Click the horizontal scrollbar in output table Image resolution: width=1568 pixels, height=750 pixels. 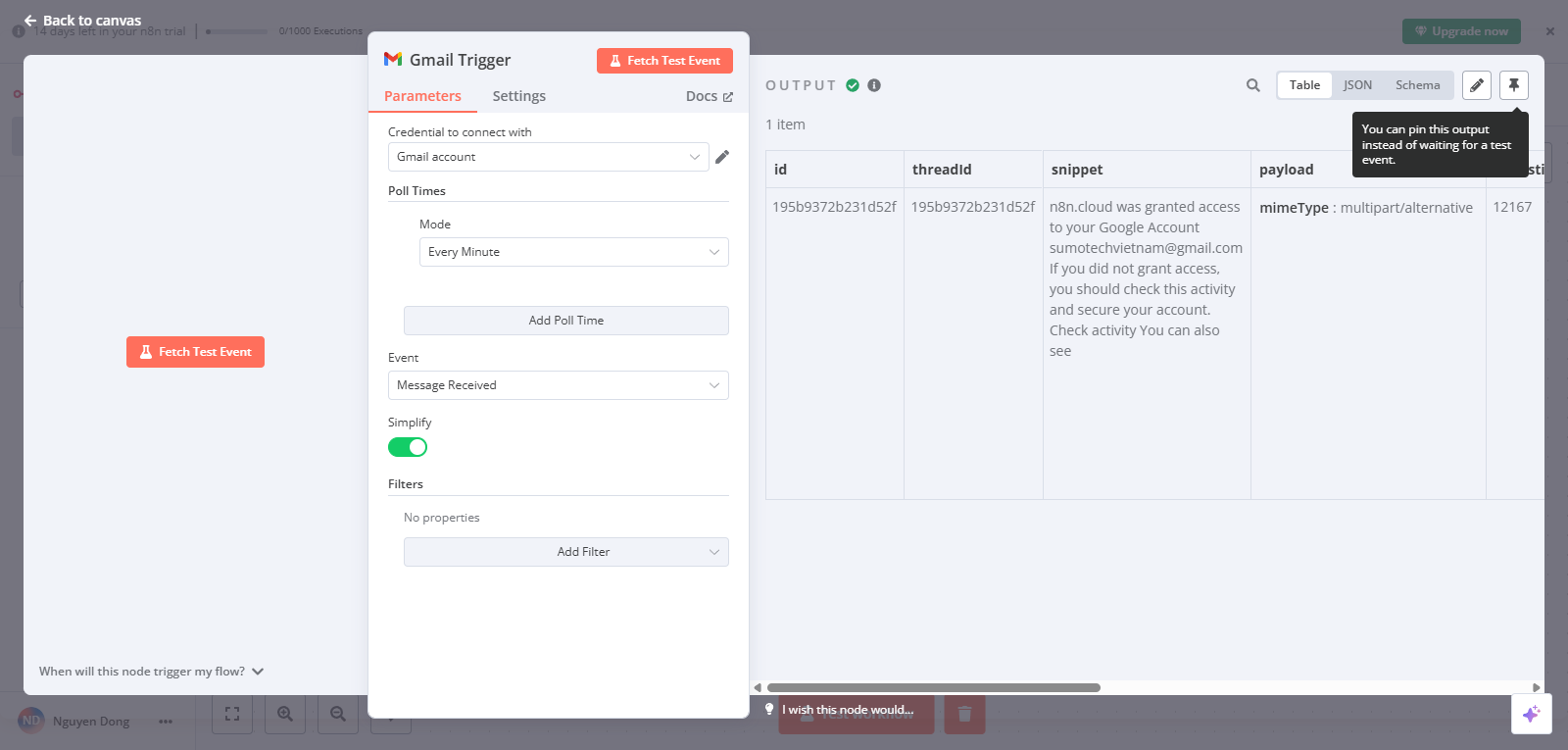[933, 687]
